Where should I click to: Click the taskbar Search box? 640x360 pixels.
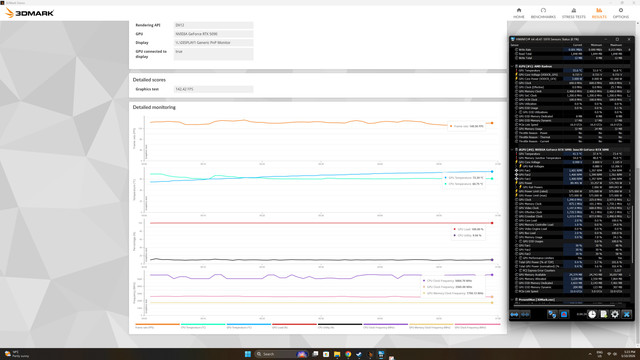(281, 354)
